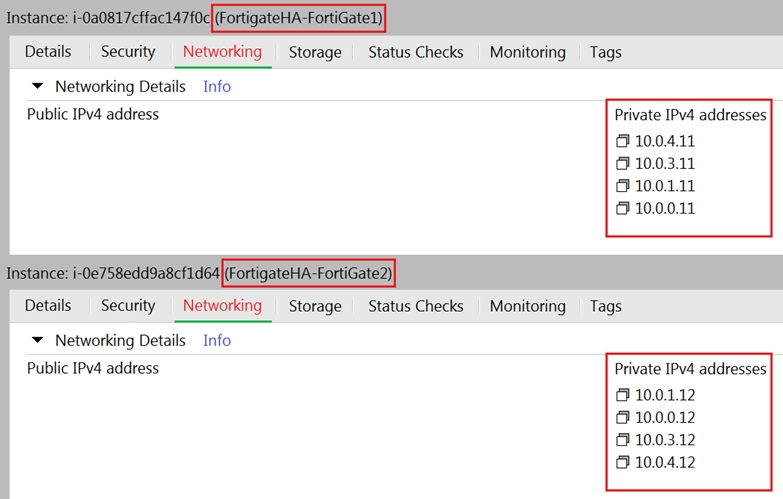Copy private IP 10.0.4.12 icon
The height and width of the screenshot is (499, 783).
pos(622,462)
